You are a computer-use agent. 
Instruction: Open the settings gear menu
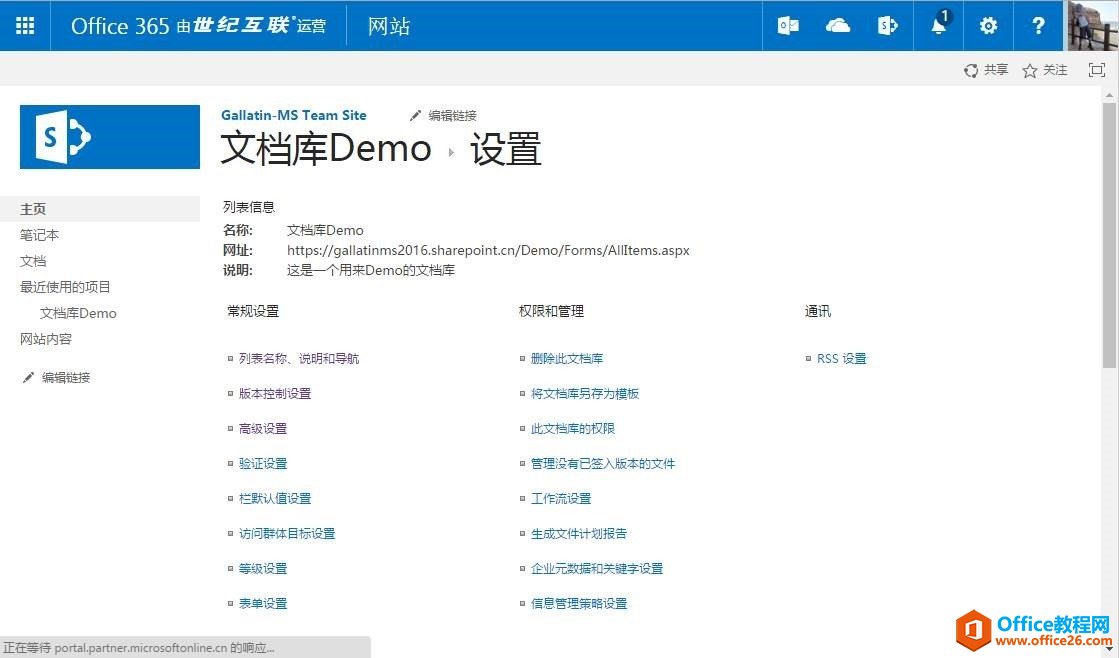(988, 26)
